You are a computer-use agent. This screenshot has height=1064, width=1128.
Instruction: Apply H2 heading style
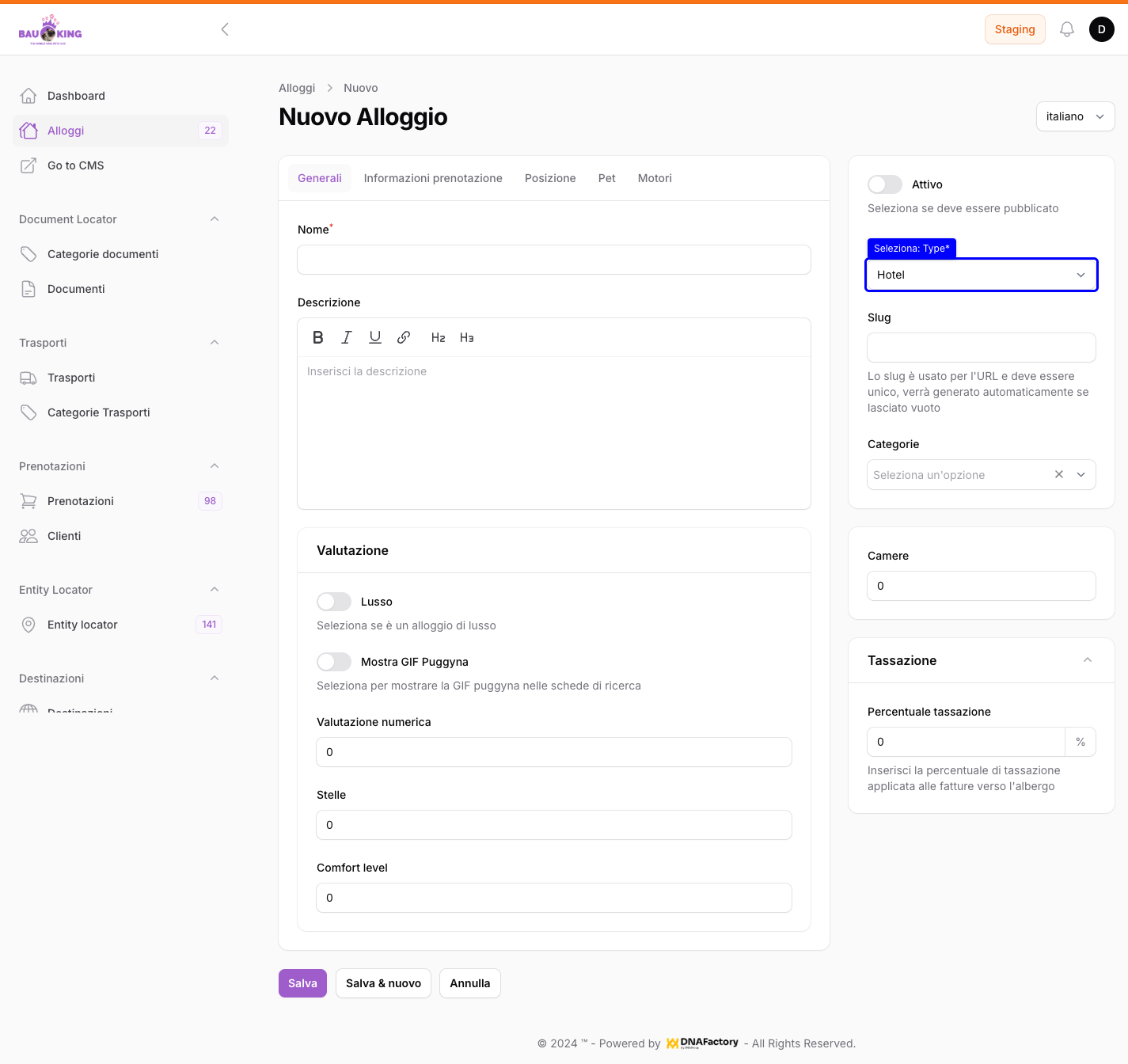pos(438,337)
